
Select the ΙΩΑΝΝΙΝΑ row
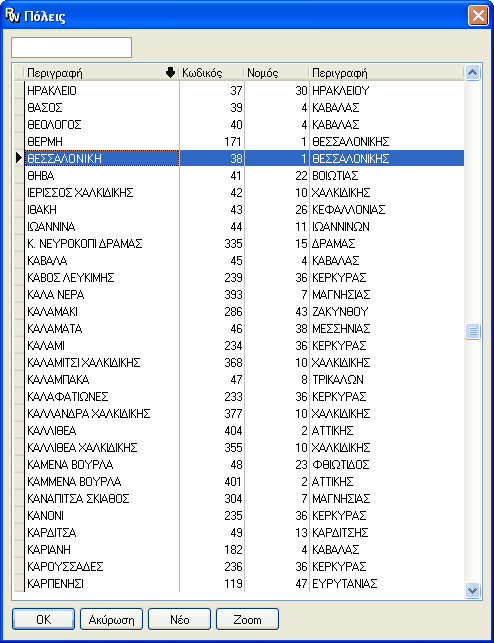(244, 226)
